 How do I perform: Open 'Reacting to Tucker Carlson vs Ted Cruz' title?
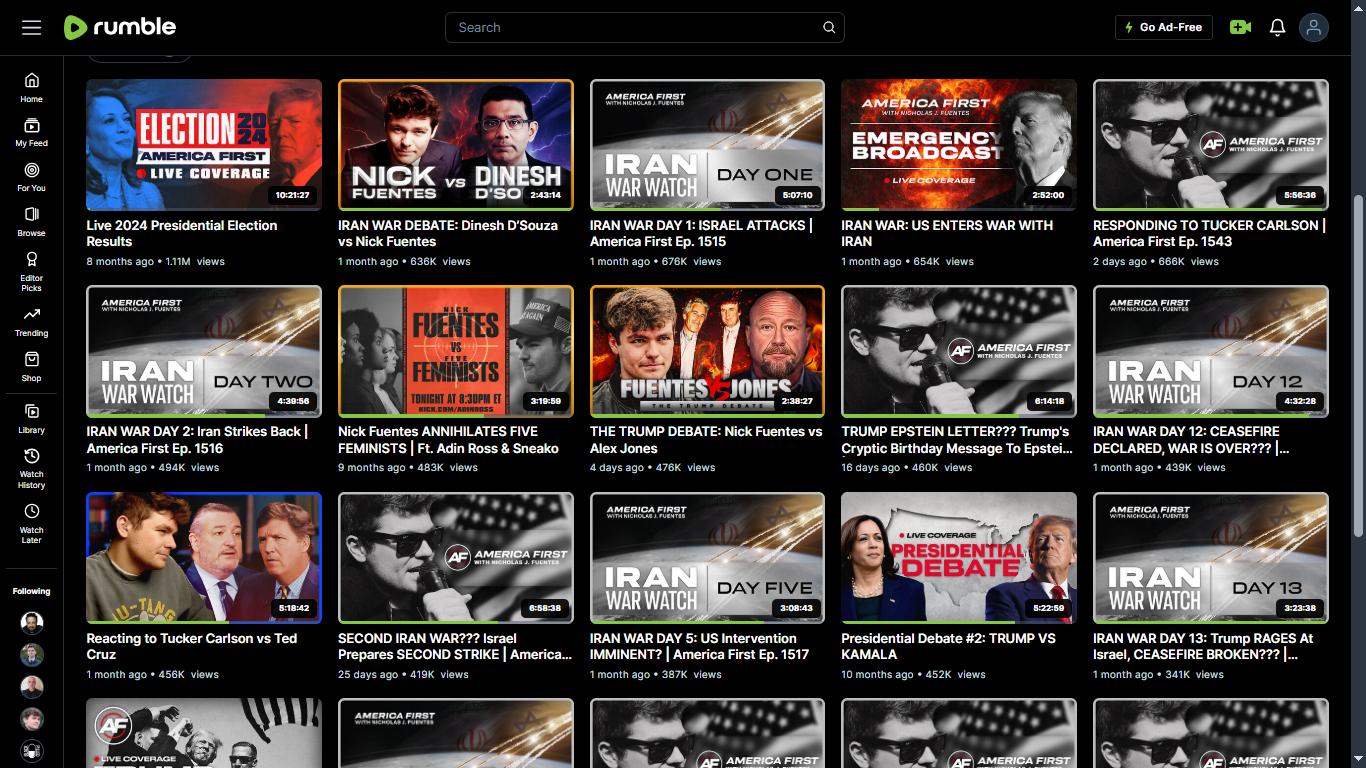[x=192, y=646]
